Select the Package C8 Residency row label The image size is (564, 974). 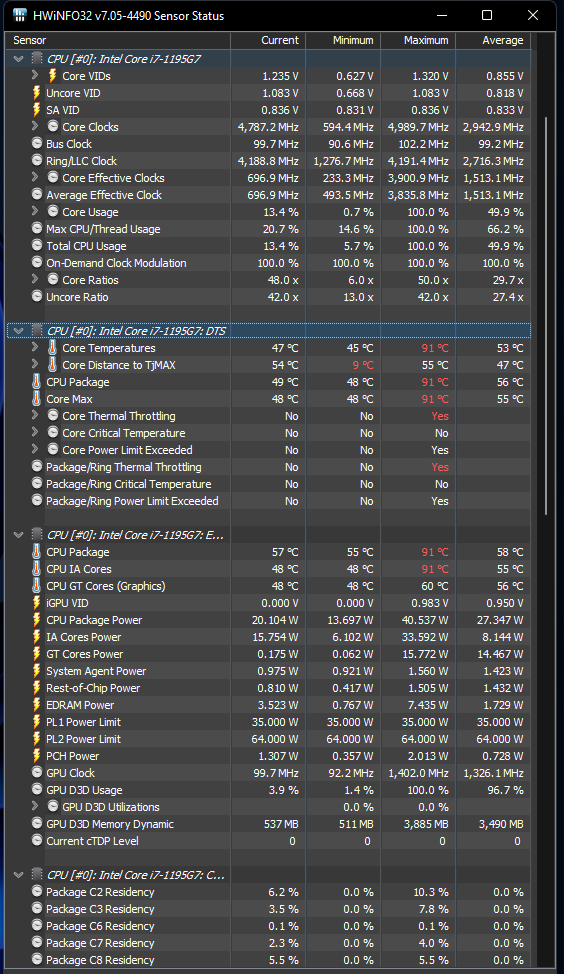100,960
